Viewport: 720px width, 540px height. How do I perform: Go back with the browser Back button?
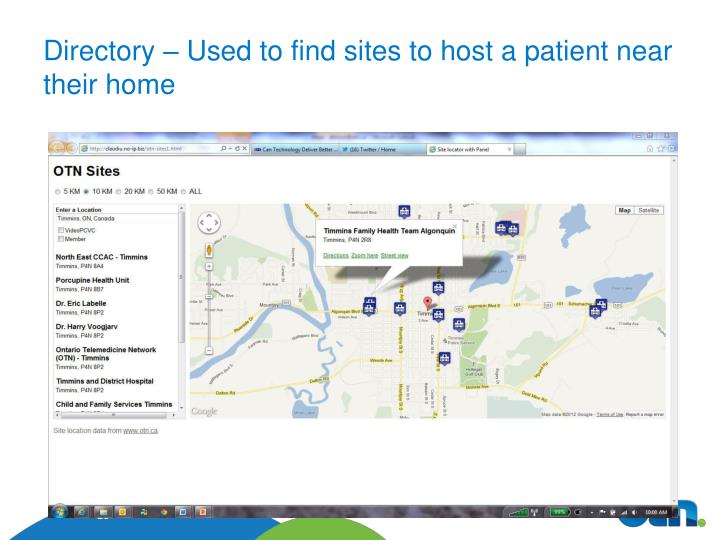click(56, 148)
